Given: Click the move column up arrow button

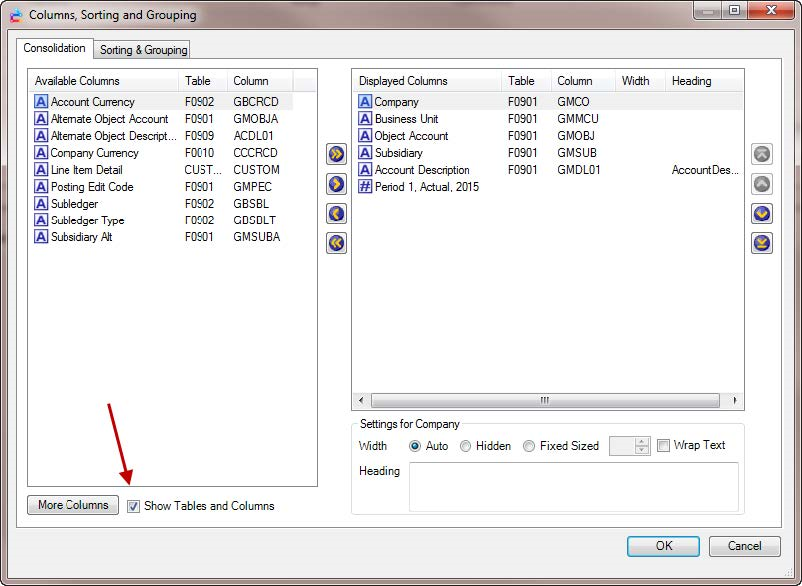Looking at the screenshot, I should click(762, 184).
